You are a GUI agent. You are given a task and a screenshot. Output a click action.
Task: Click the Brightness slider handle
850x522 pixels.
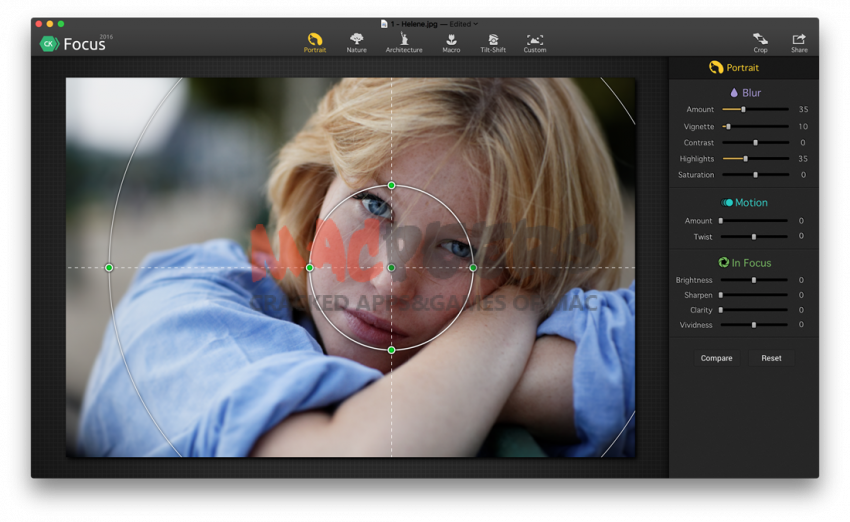click(754, 281)
